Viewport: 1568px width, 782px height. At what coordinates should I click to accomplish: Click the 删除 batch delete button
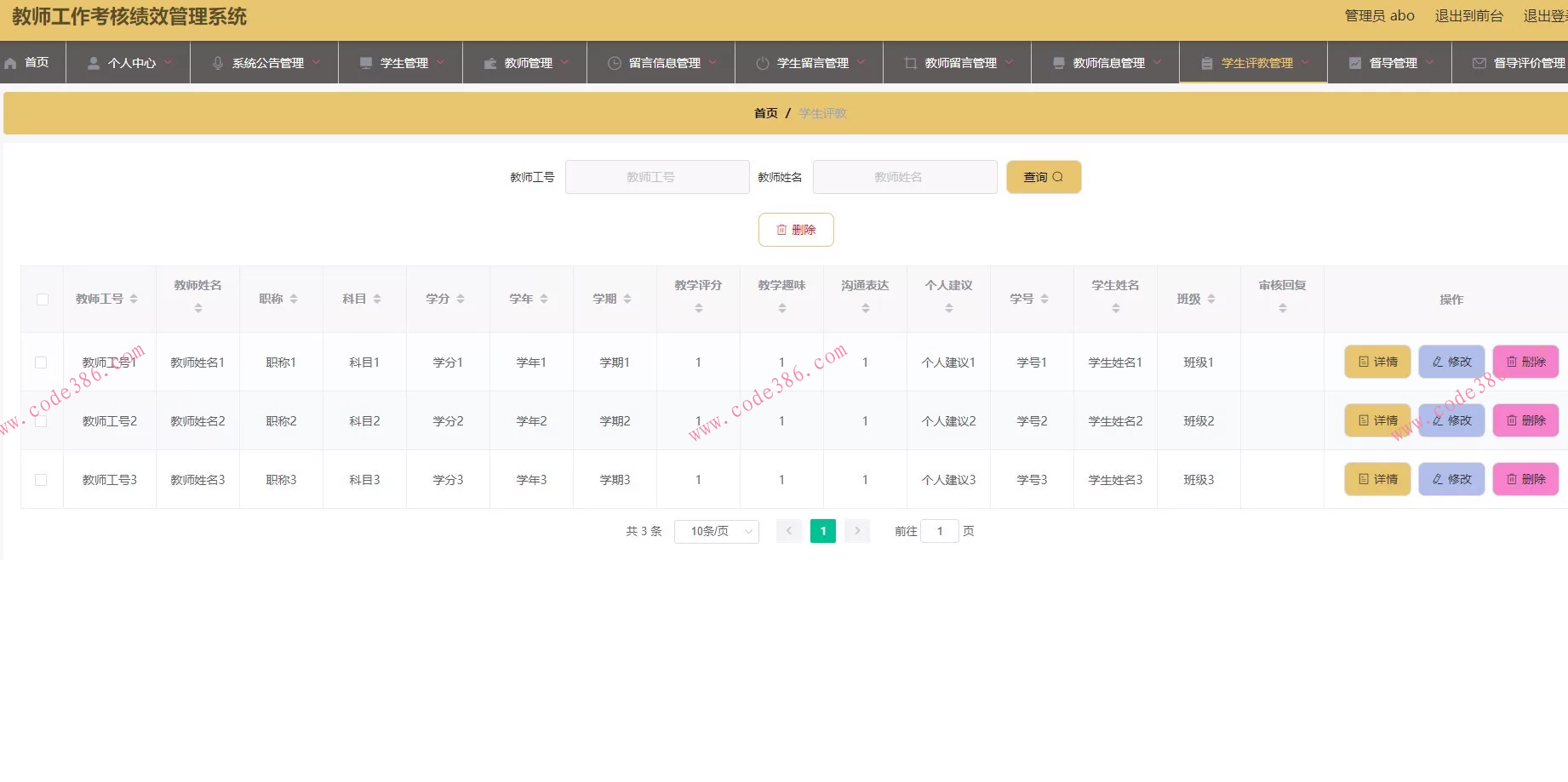click(795, 229)
